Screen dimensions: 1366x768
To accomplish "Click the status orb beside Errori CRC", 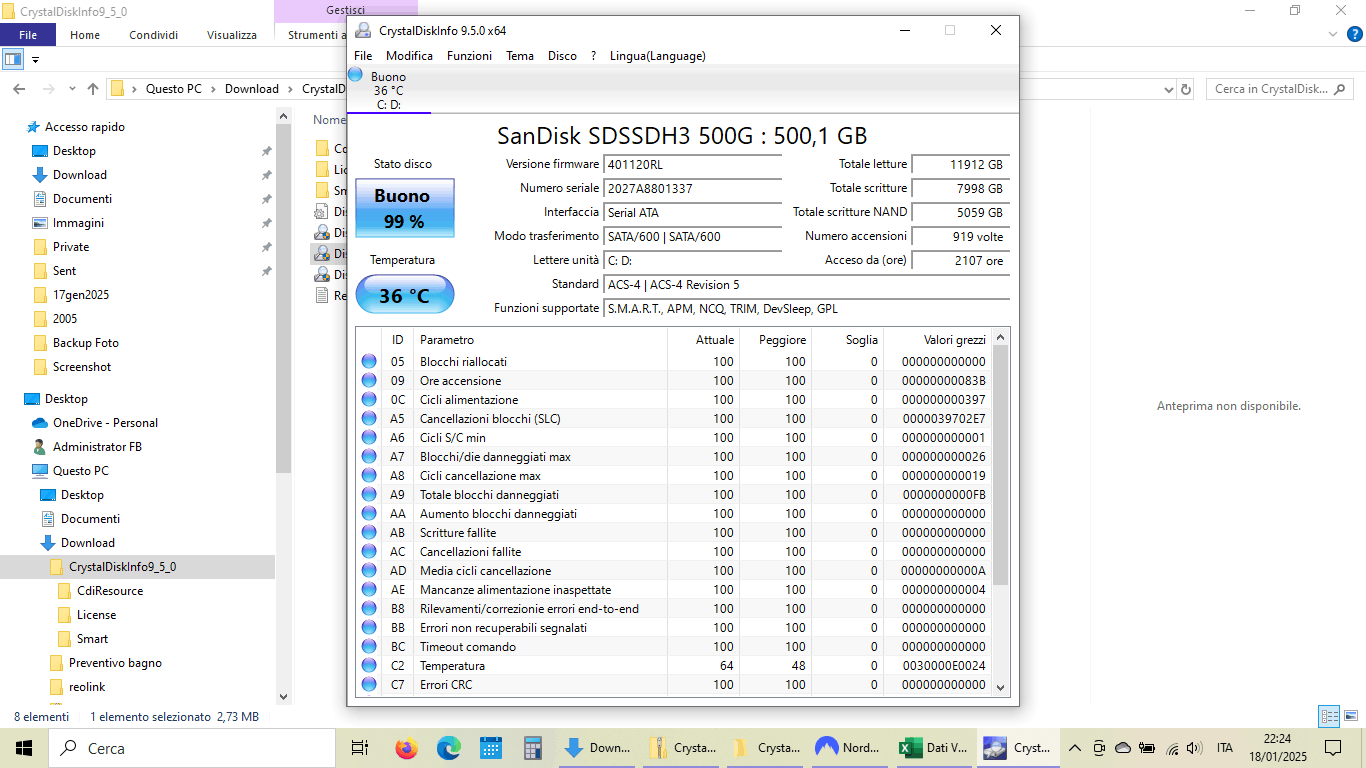I will (369, 684).
